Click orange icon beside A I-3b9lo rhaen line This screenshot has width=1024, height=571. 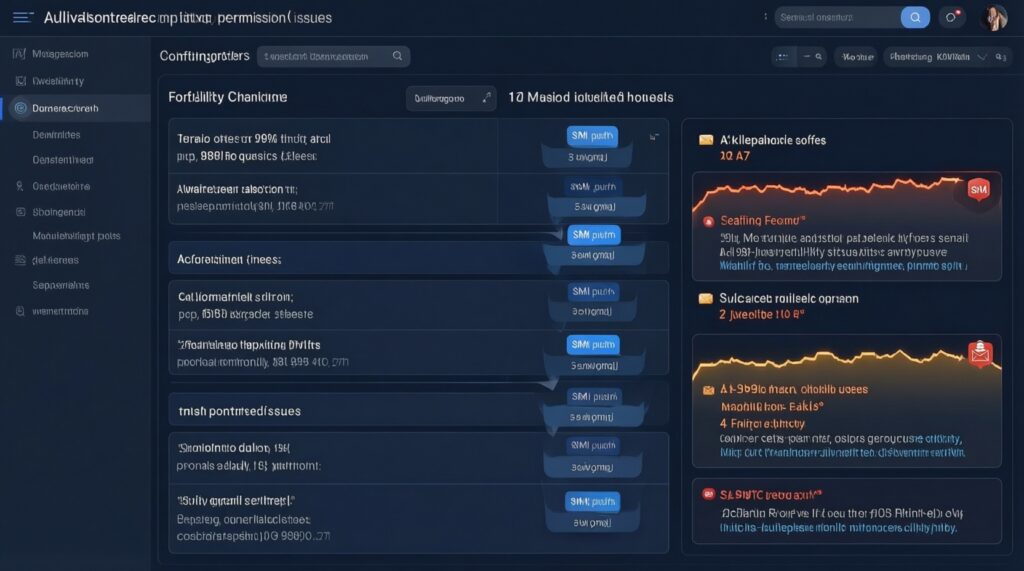pos(709,390)
